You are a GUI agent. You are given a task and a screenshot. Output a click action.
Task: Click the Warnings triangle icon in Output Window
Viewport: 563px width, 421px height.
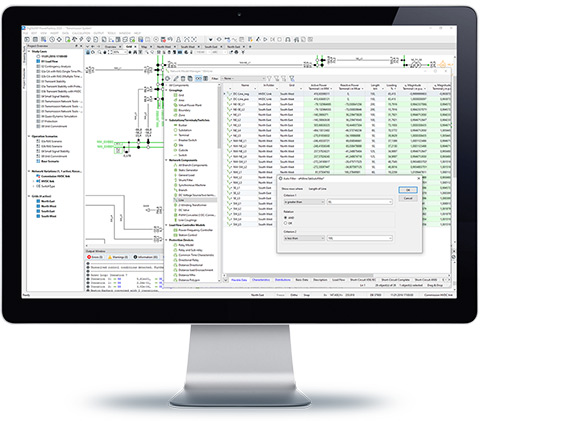tap(110, 257)
